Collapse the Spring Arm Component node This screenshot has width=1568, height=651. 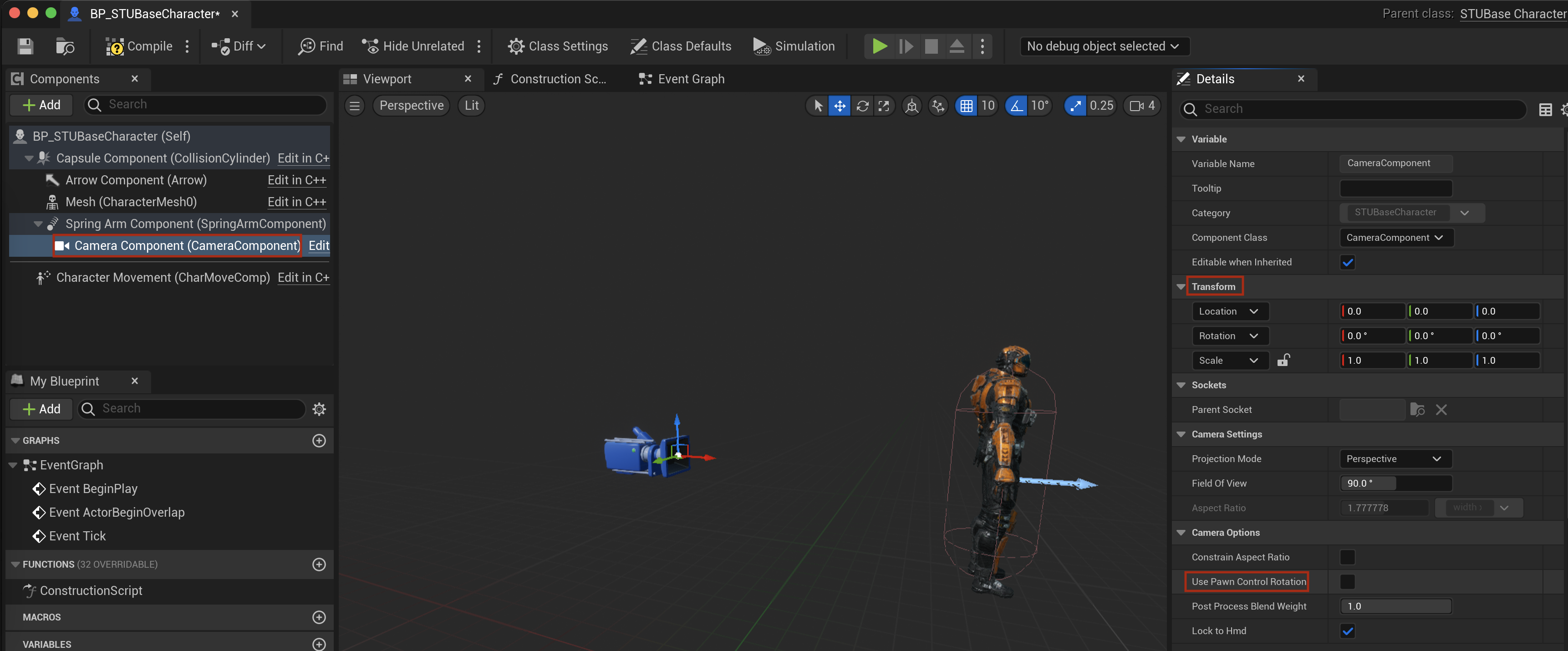38,224
